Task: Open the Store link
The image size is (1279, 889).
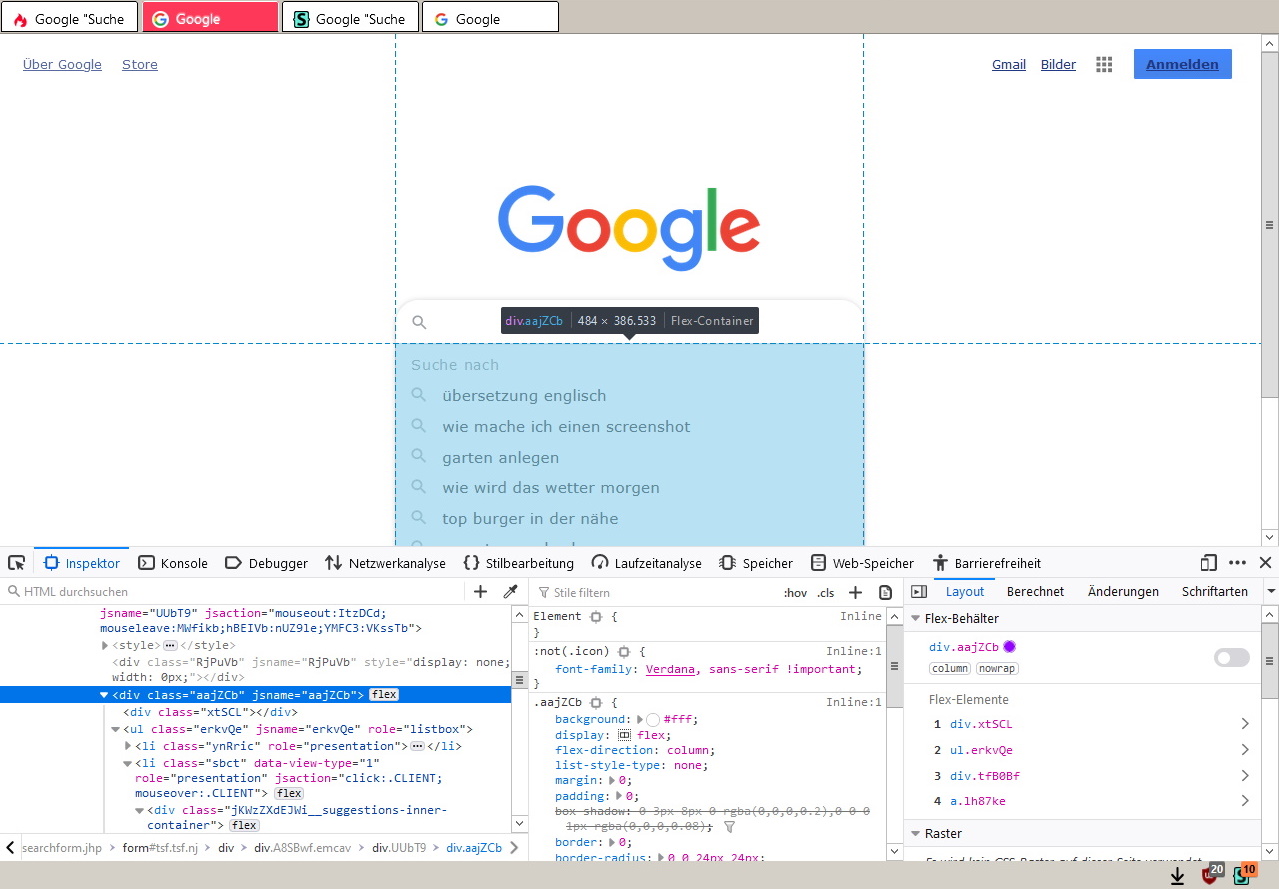Action: [139, 64]
